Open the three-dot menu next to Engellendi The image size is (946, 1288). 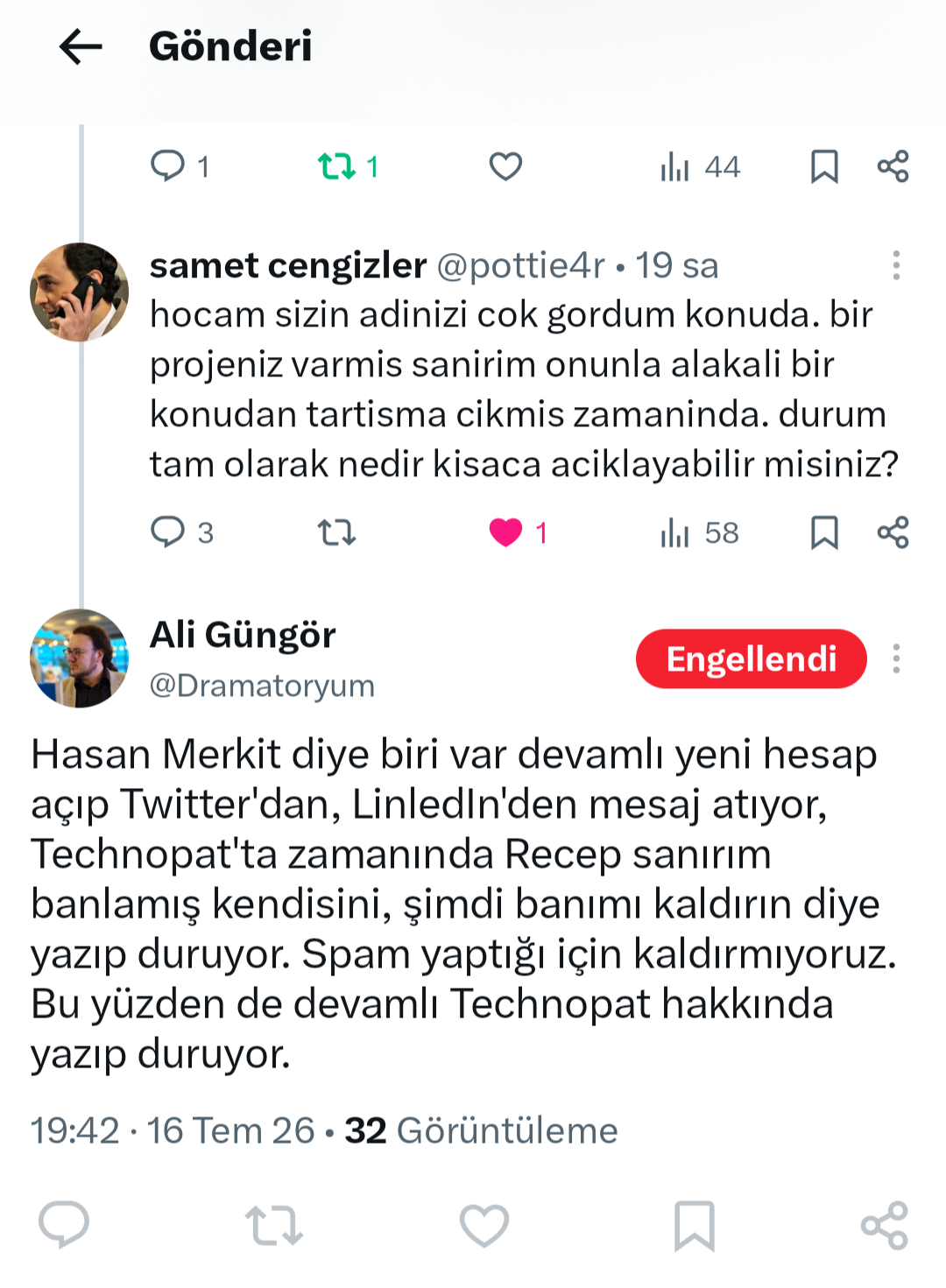click(x=896, y=658)
